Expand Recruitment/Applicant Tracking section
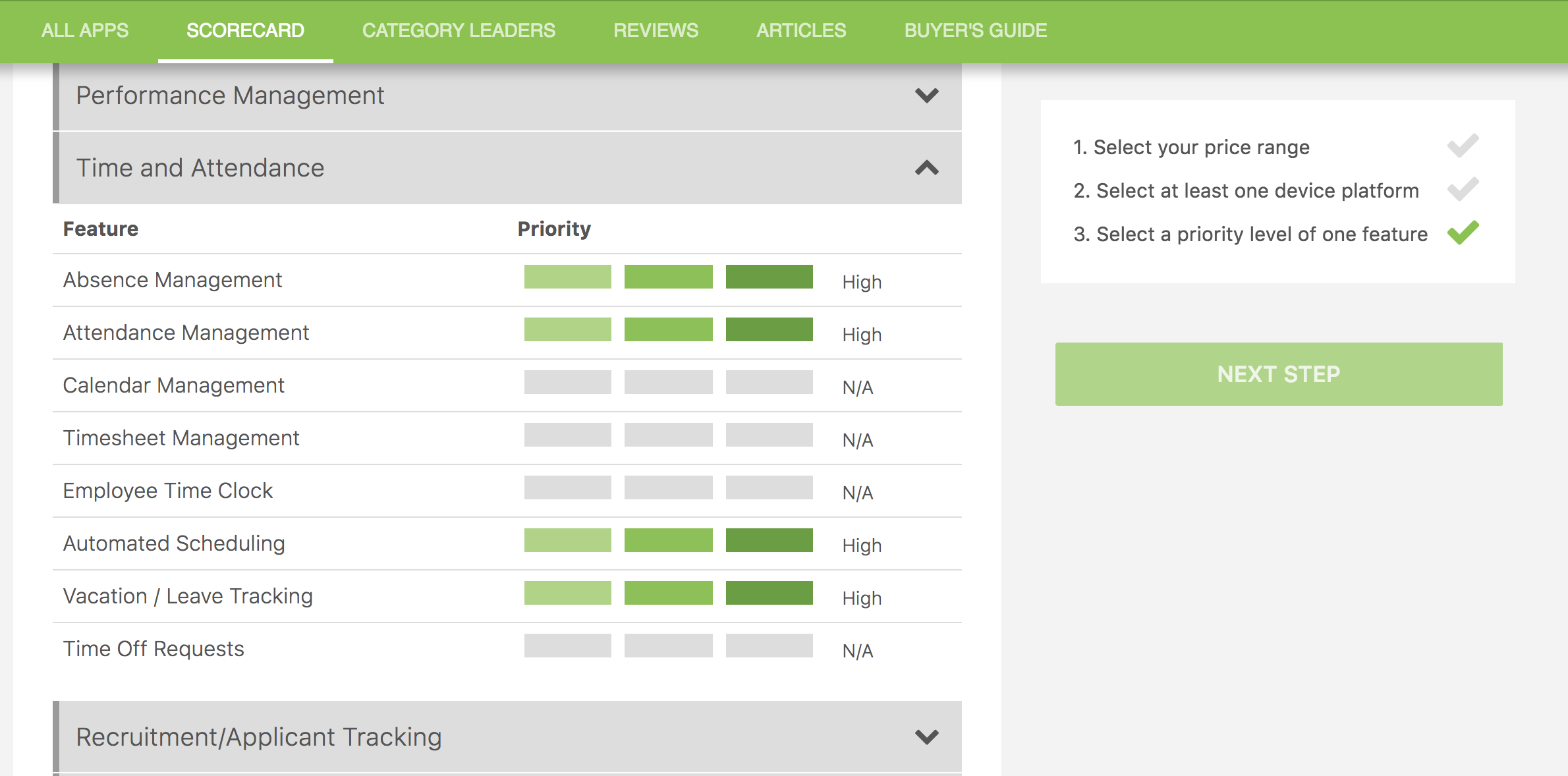 (x=926, y=736)
